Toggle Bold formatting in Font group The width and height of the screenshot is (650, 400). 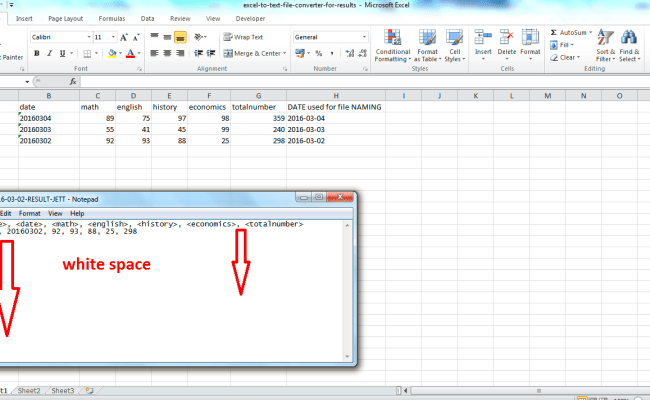(37, 53)
